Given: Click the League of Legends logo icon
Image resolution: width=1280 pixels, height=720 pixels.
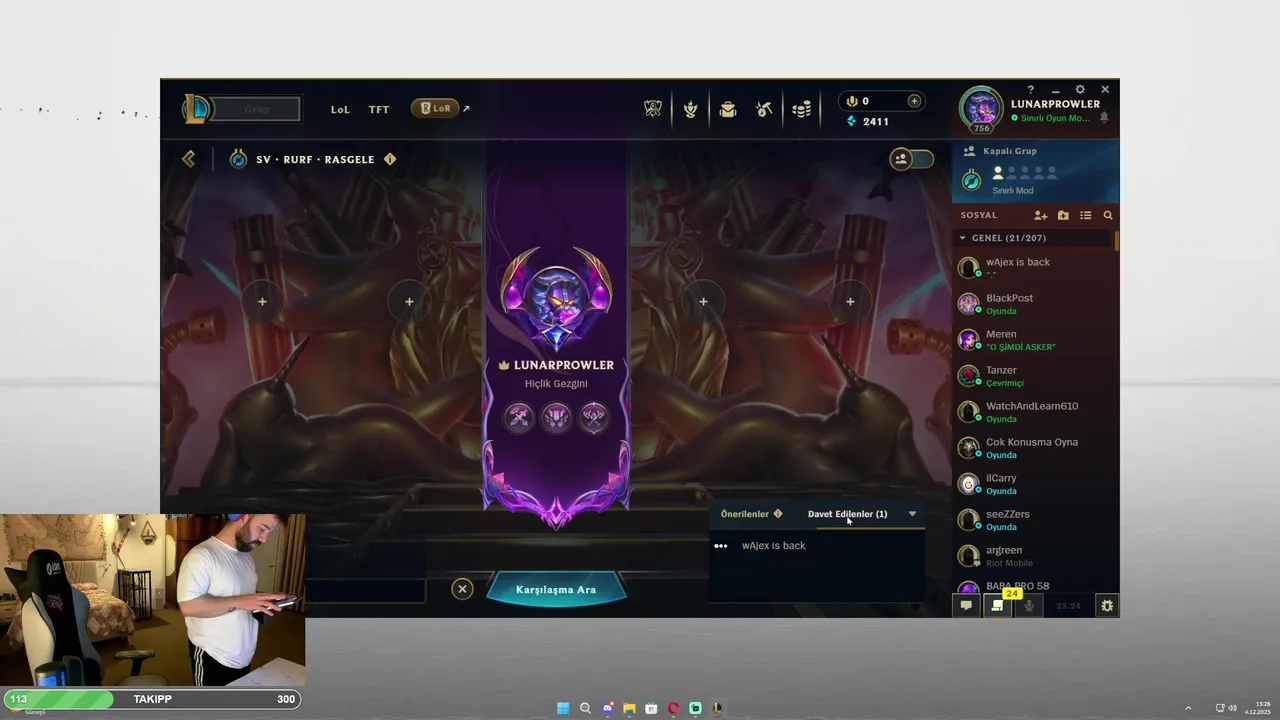Looking at the screenshot, I should point(197,108).
